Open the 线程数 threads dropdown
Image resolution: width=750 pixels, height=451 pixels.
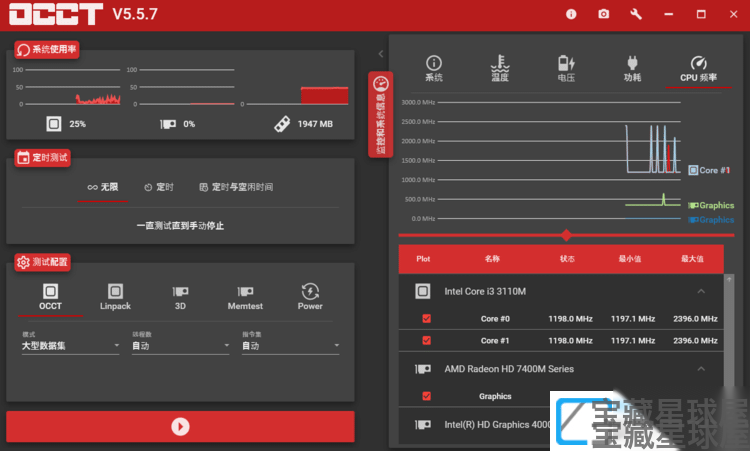(180, 345)
